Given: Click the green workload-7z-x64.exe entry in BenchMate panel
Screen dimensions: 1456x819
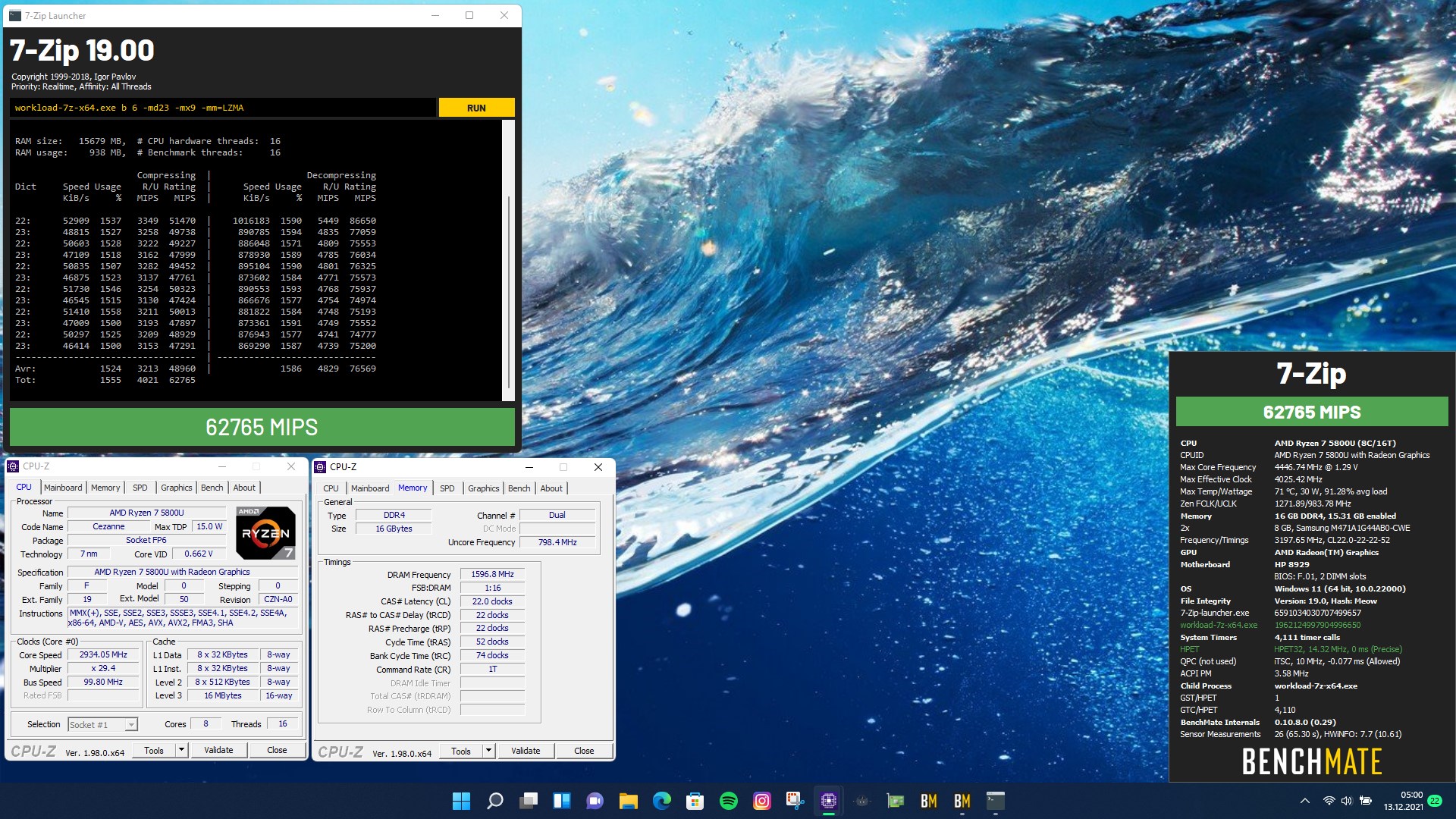Looking at the screenshot, I should [x=1219, y=625].
